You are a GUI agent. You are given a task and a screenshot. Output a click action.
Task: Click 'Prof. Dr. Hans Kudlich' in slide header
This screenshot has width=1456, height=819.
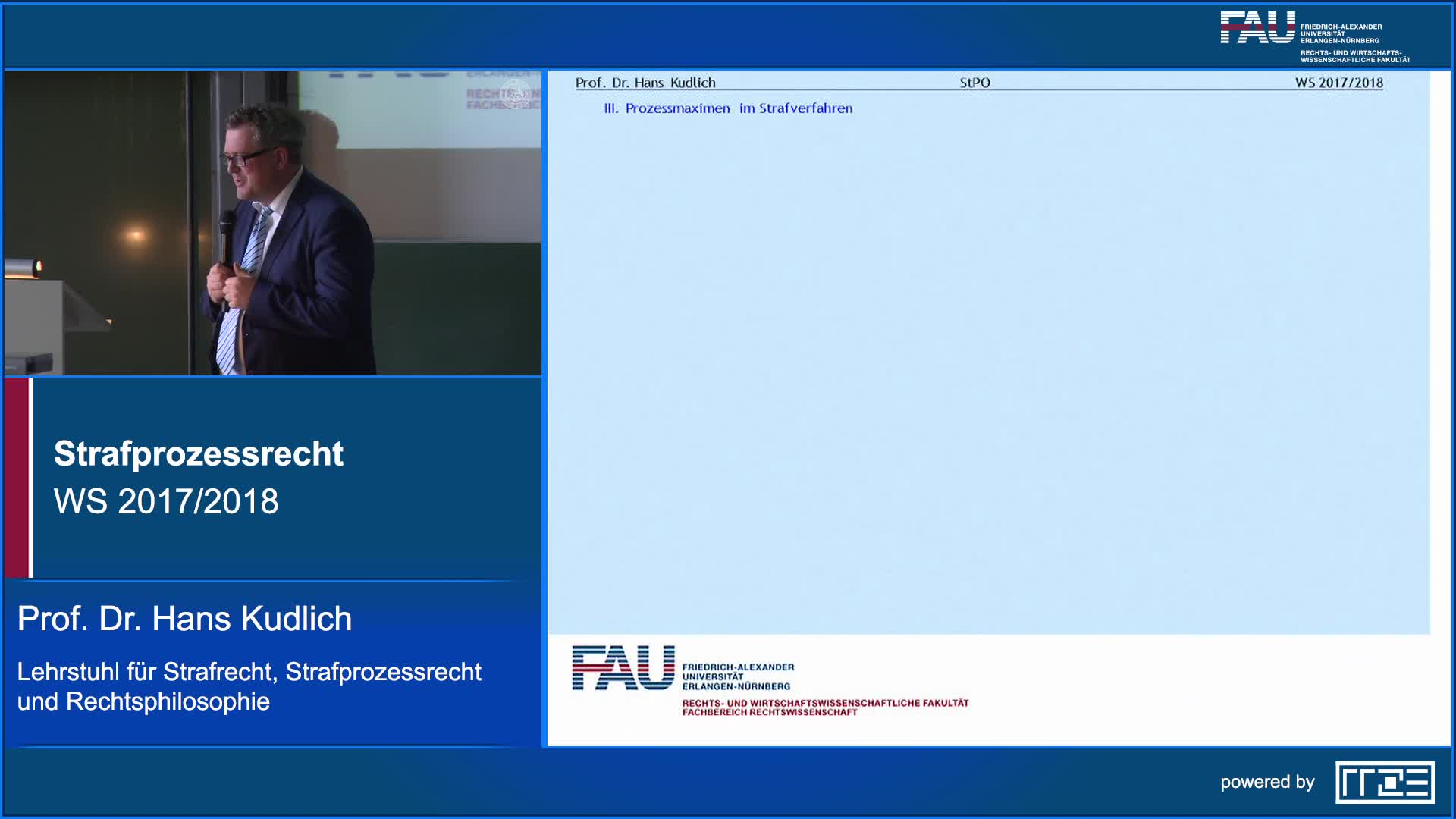(x=645, y=83)
